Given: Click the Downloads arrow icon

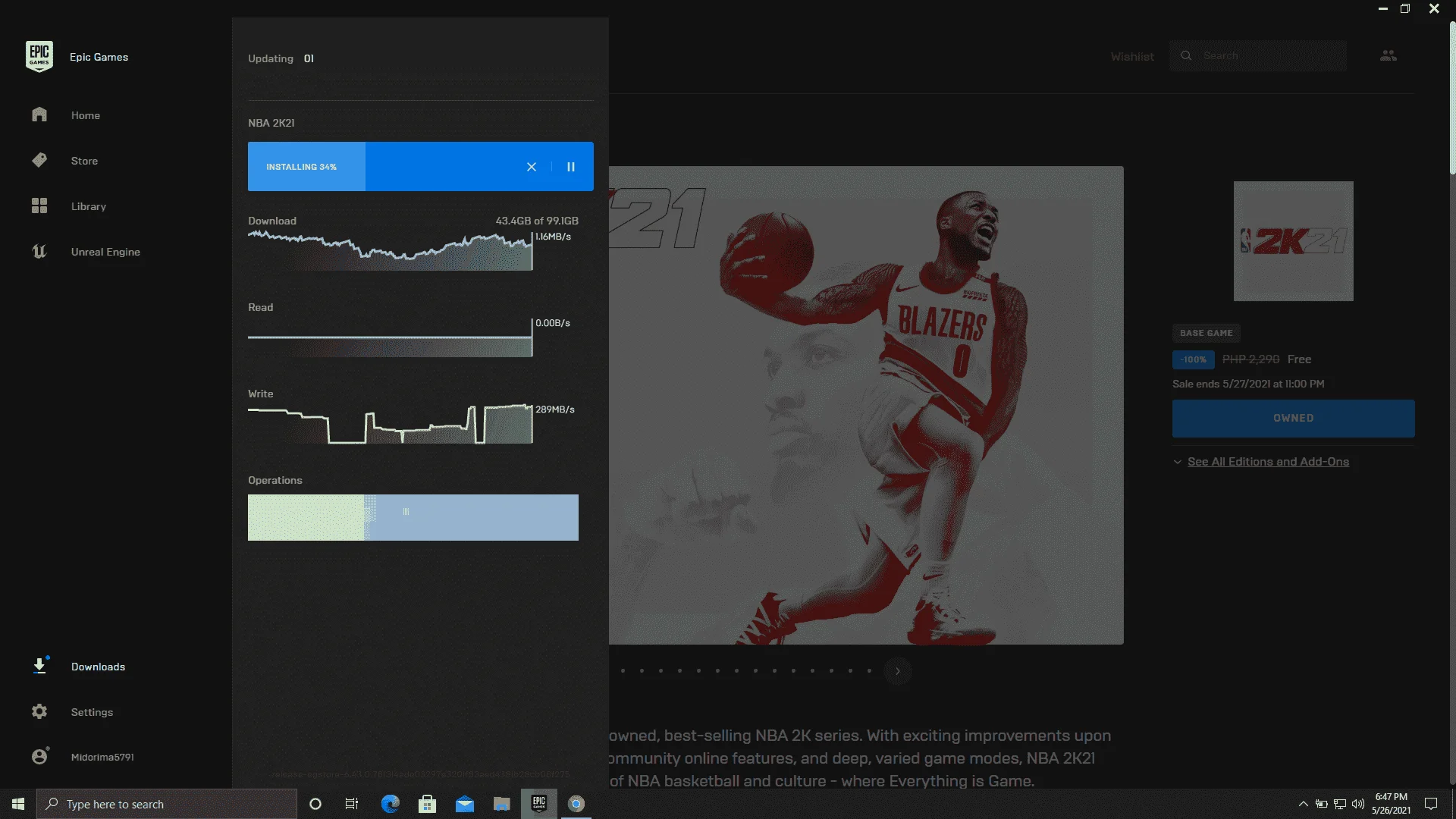Looking at the screenshot, I should (39, 666).
